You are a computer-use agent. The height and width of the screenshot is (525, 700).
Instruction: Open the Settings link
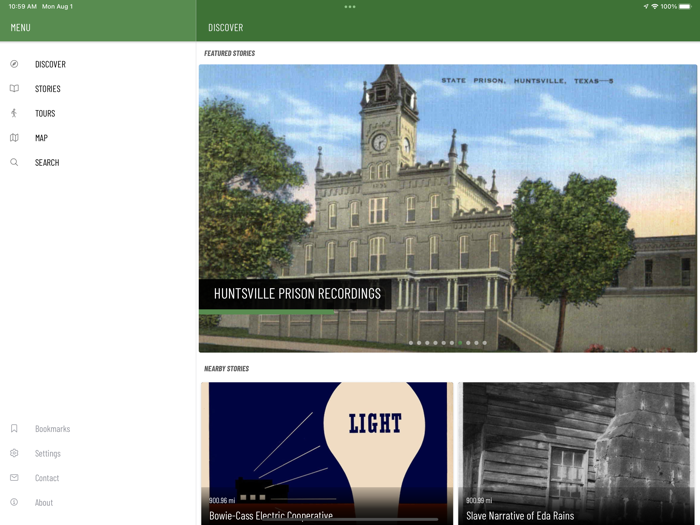48,454
